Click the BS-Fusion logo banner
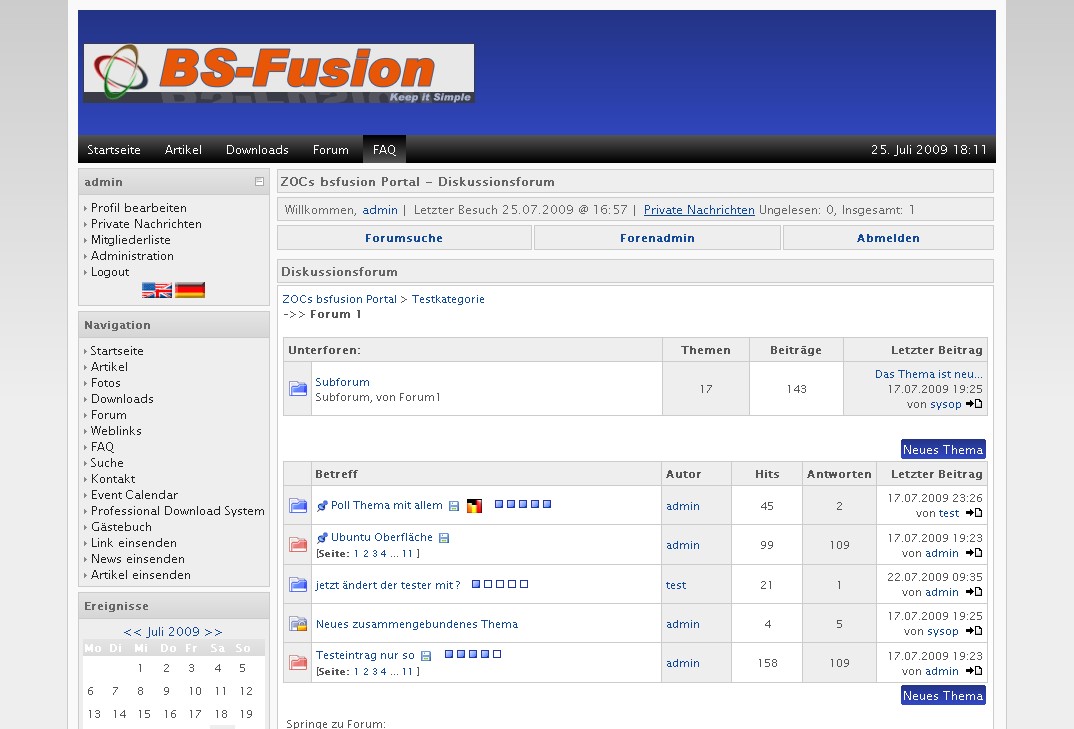1074x729 pixels. (279, 74)
